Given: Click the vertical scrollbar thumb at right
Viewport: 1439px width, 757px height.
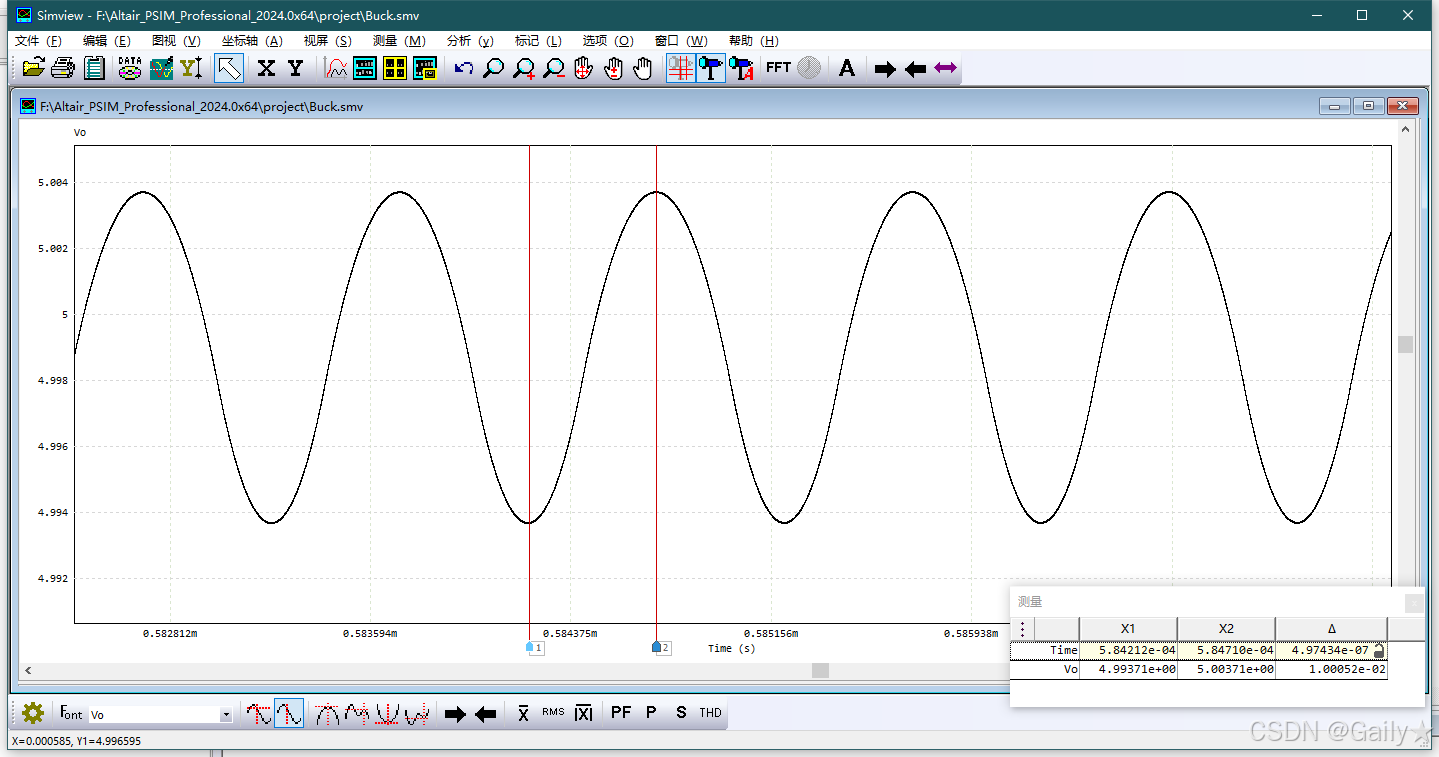Looking at the screenshot, I should click(1405, 344).
